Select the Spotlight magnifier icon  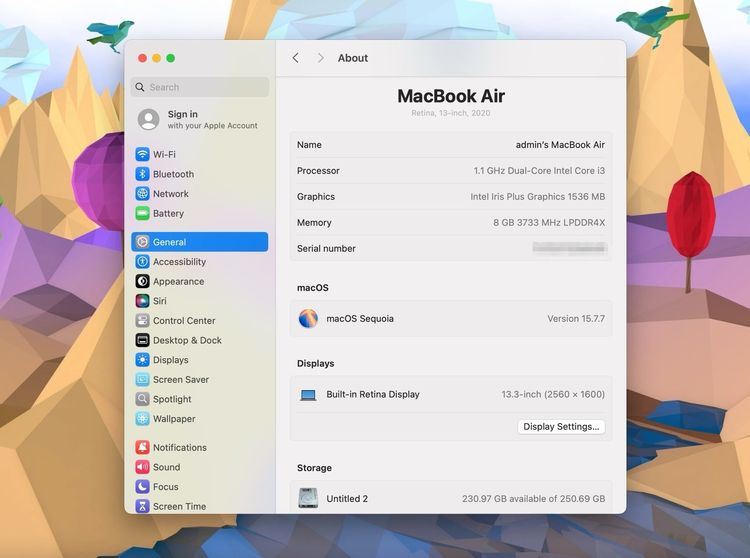coord(142,399)
